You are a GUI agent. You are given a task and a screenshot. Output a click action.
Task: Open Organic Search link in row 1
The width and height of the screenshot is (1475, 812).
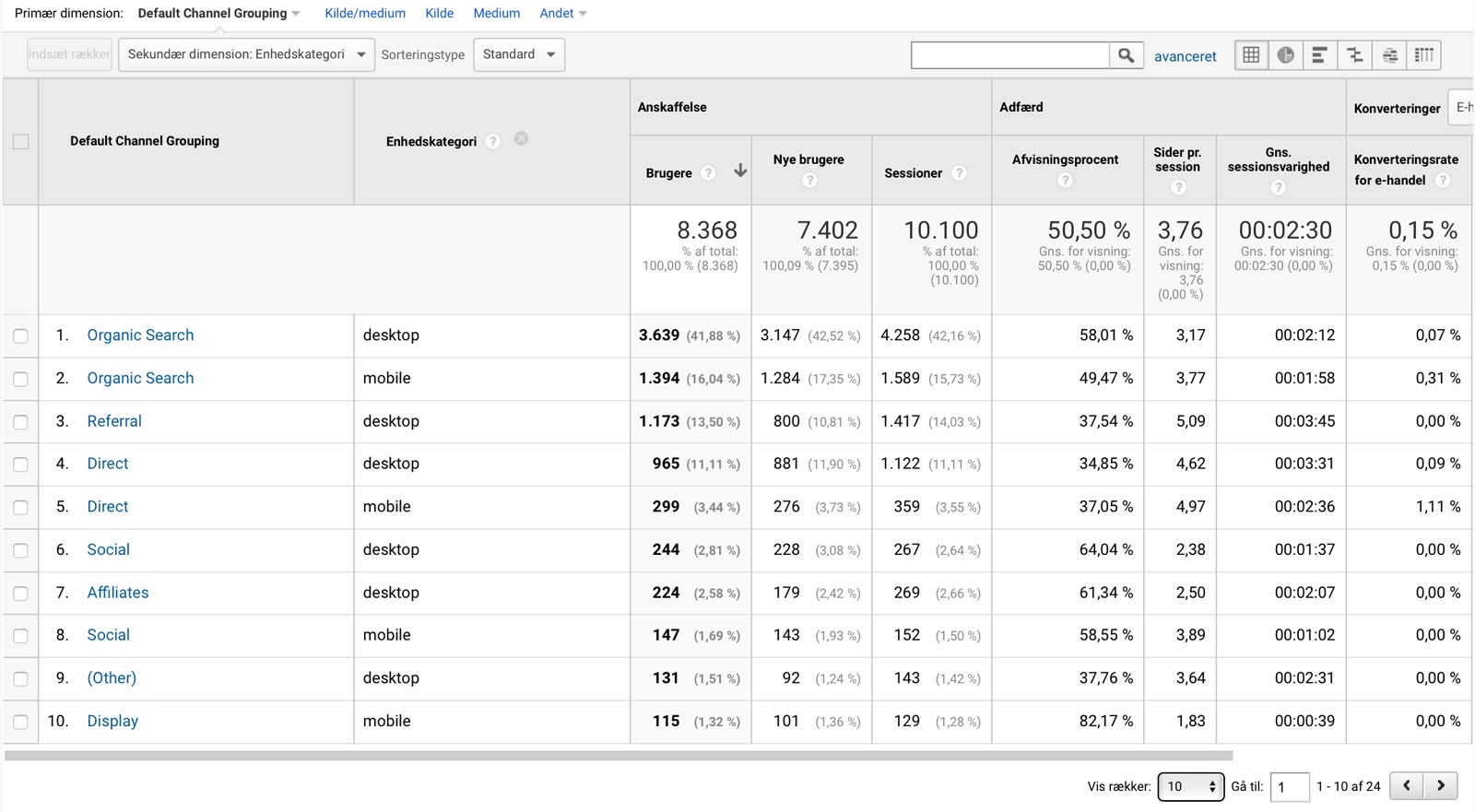click(140, 335)
